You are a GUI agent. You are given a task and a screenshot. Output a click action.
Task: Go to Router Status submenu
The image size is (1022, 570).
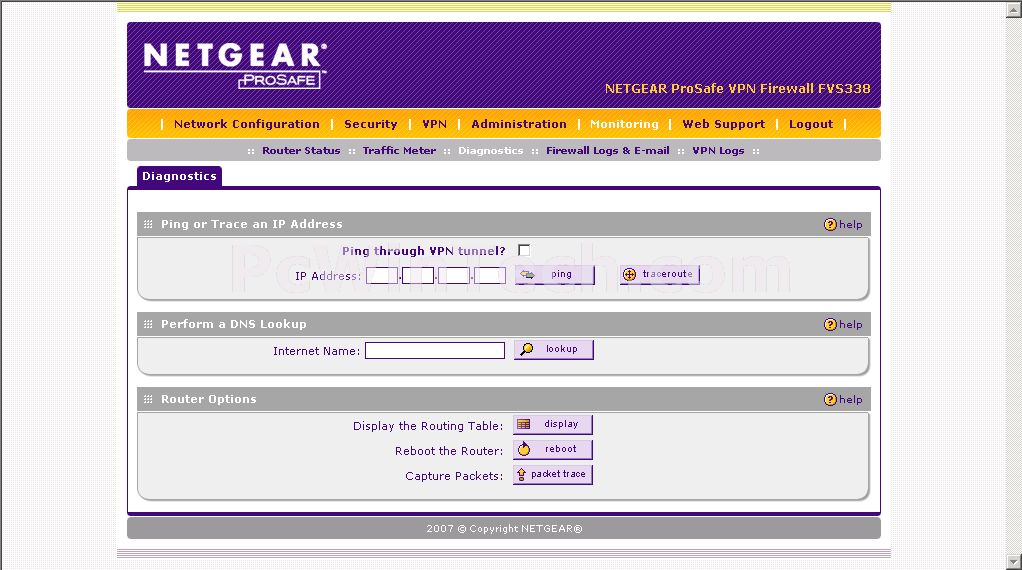coord(301,150)
